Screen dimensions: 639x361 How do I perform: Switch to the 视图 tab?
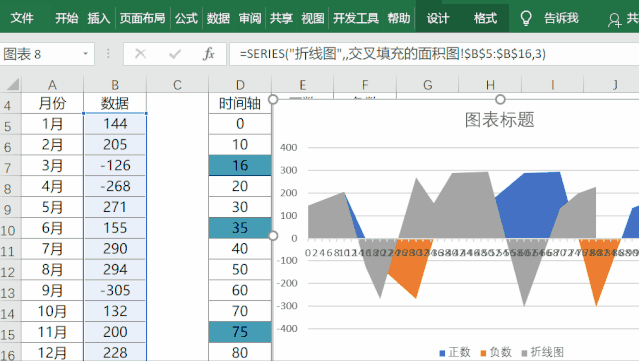coord(313,18)
